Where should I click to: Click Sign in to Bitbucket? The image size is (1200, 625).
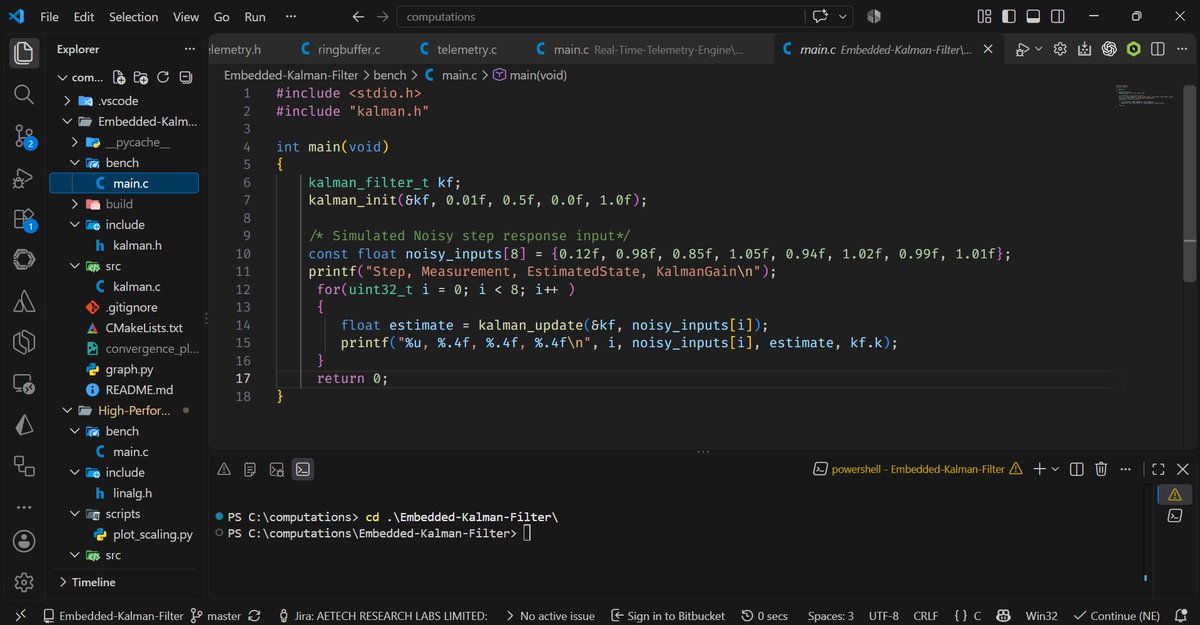click(668, 616)
